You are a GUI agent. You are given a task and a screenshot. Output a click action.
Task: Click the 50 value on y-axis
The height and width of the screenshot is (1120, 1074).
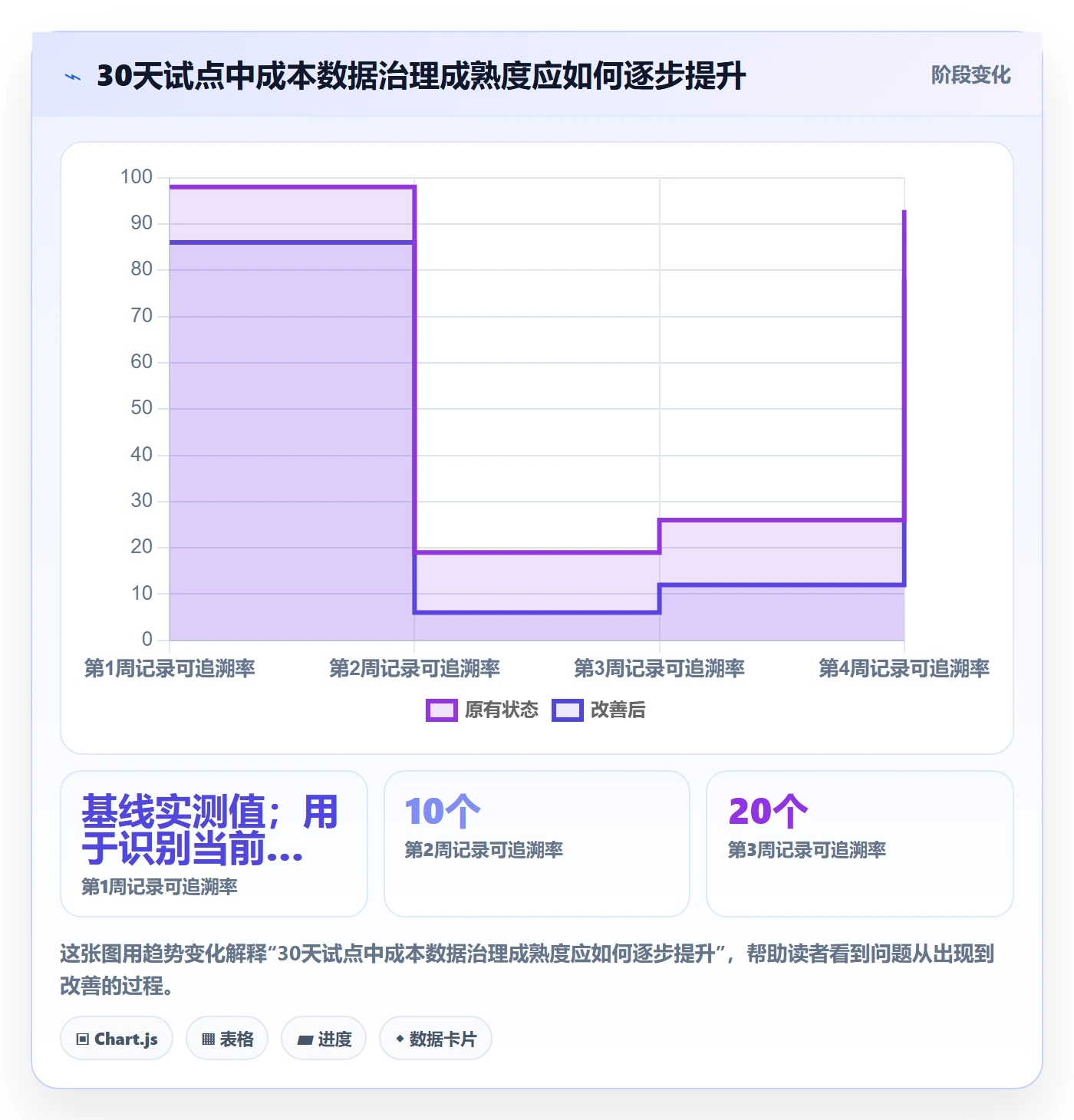click(142, 407)
